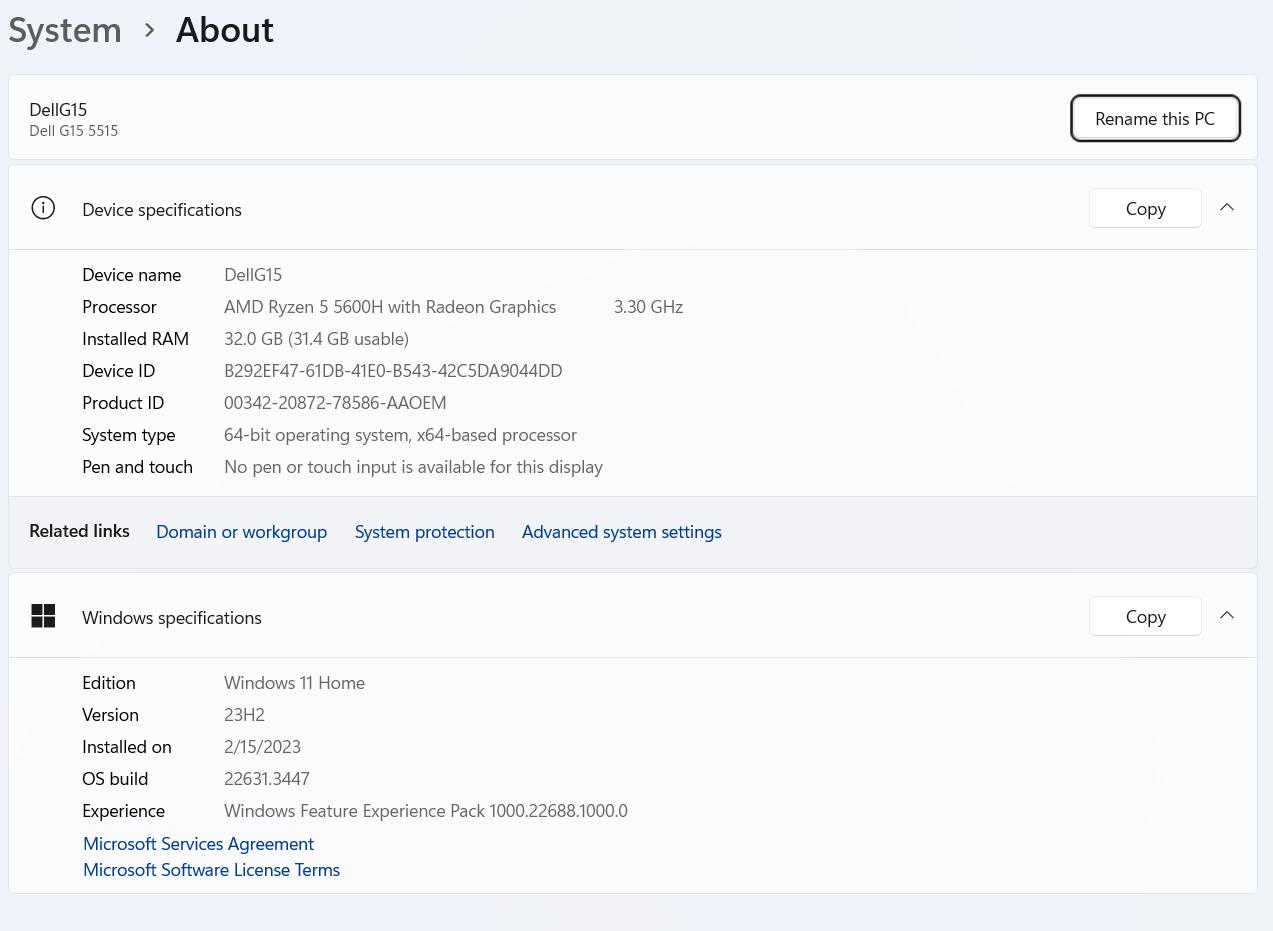Click the About page heading
This screenshot has height=931, width=1273.
point(224,30)
